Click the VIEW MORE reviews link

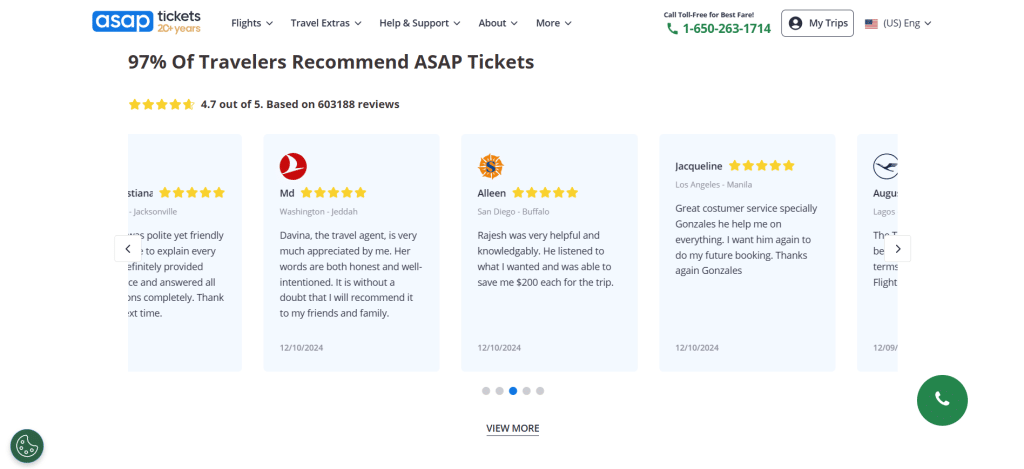pos(512,428)
